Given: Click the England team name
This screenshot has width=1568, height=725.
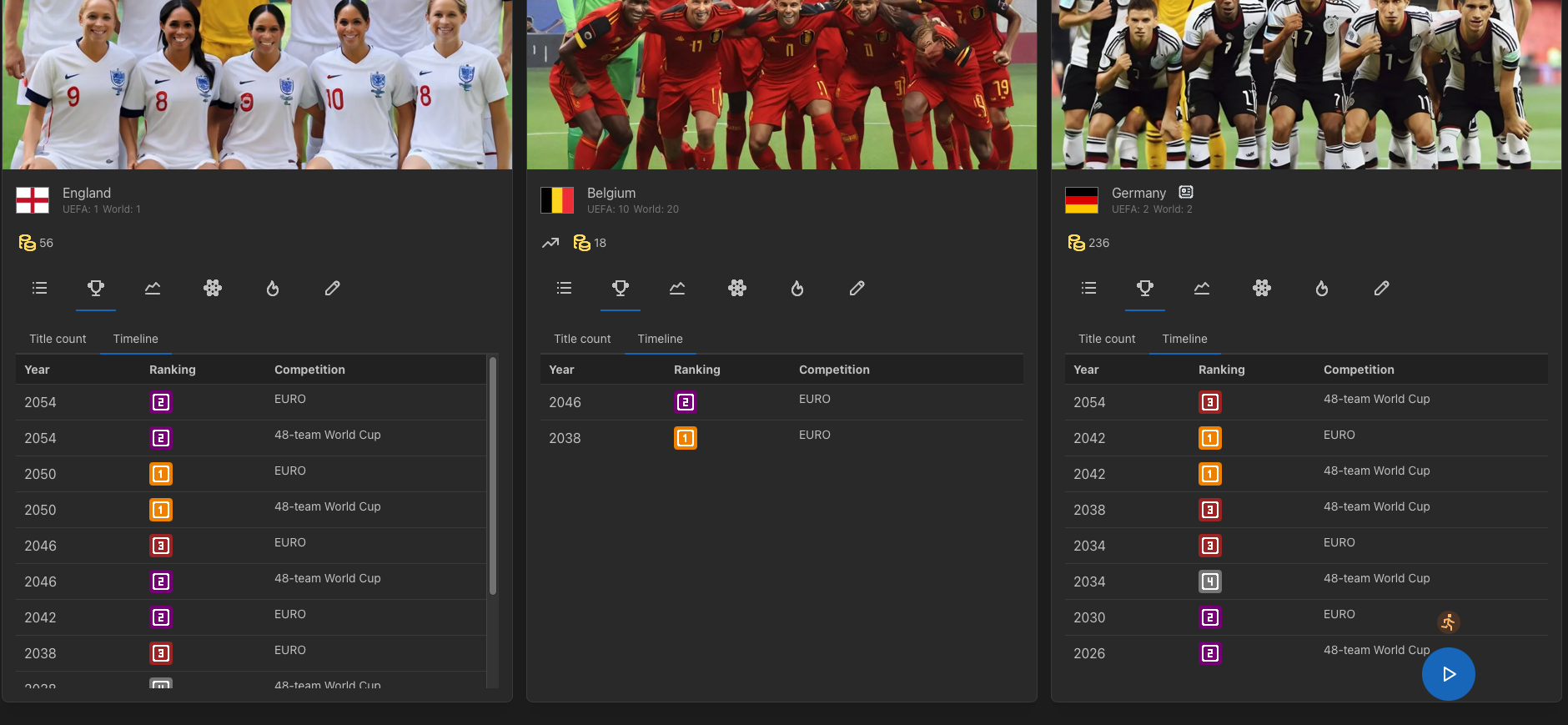Looking at the screenshot, I should (x=87, y=193).
